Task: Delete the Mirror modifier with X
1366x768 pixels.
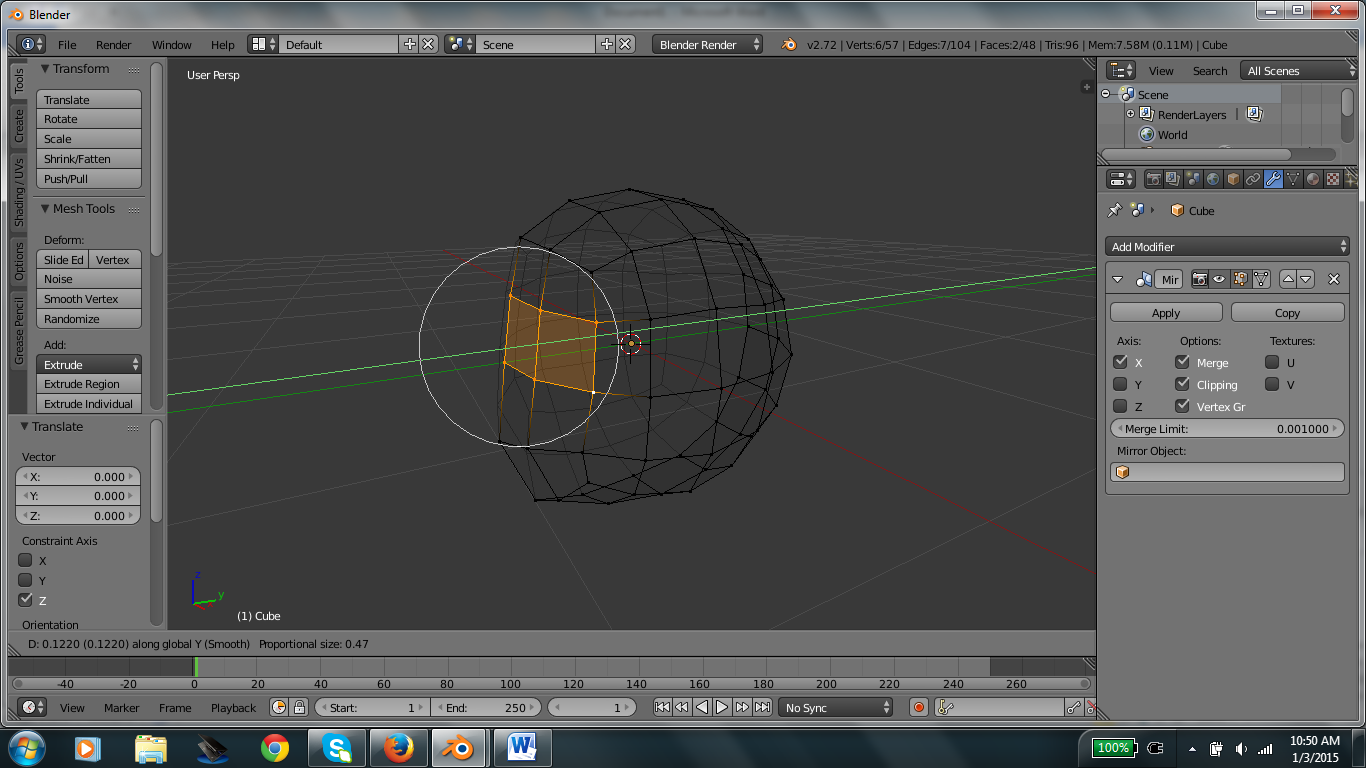Action: click(1333, 279)
